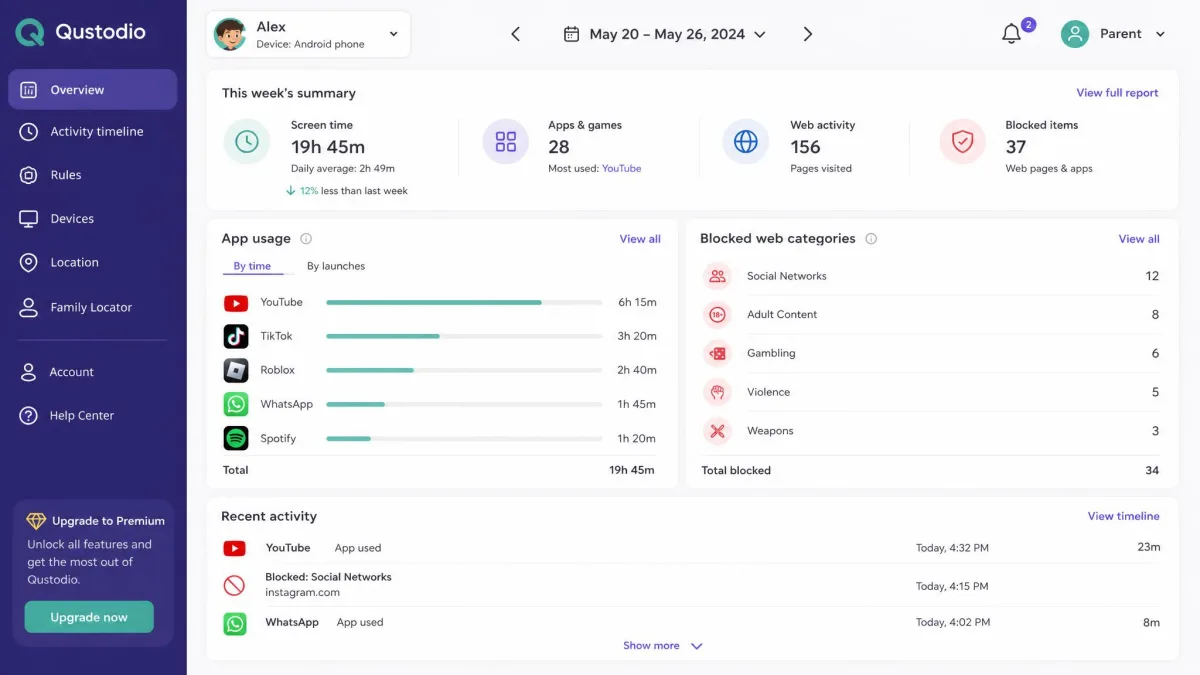Click the Roblox usage progress bar
Viewport: 1200px width, 675px height.
point(464,370)
